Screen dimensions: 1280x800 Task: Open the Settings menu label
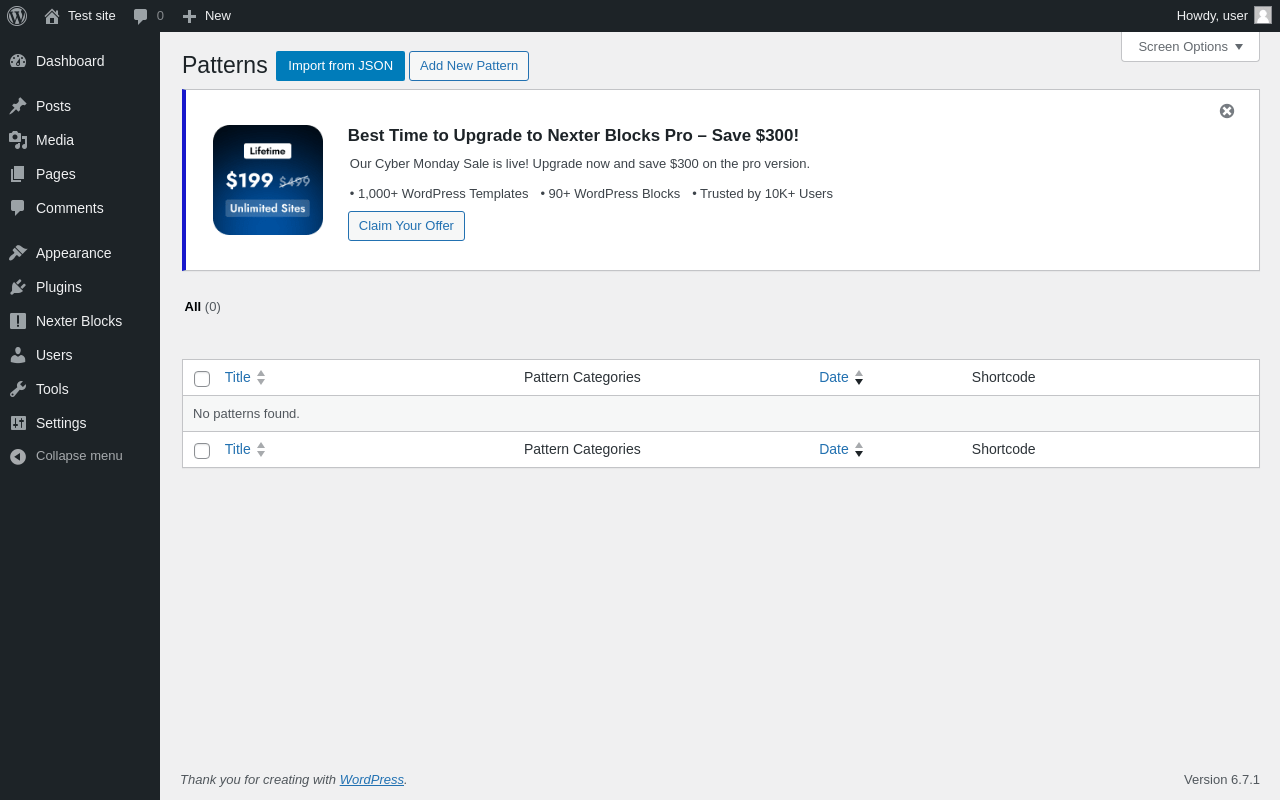(x=61, y=423)
